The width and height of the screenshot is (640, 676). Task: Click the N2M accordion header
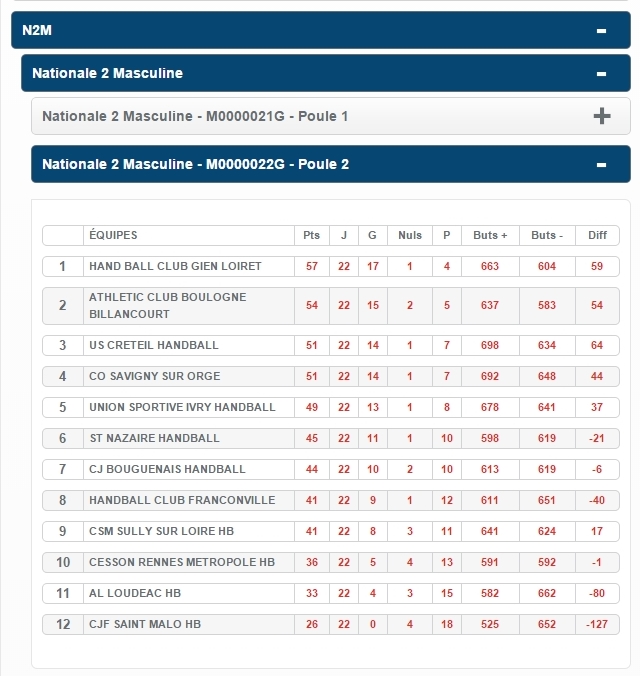pos(300,31)
